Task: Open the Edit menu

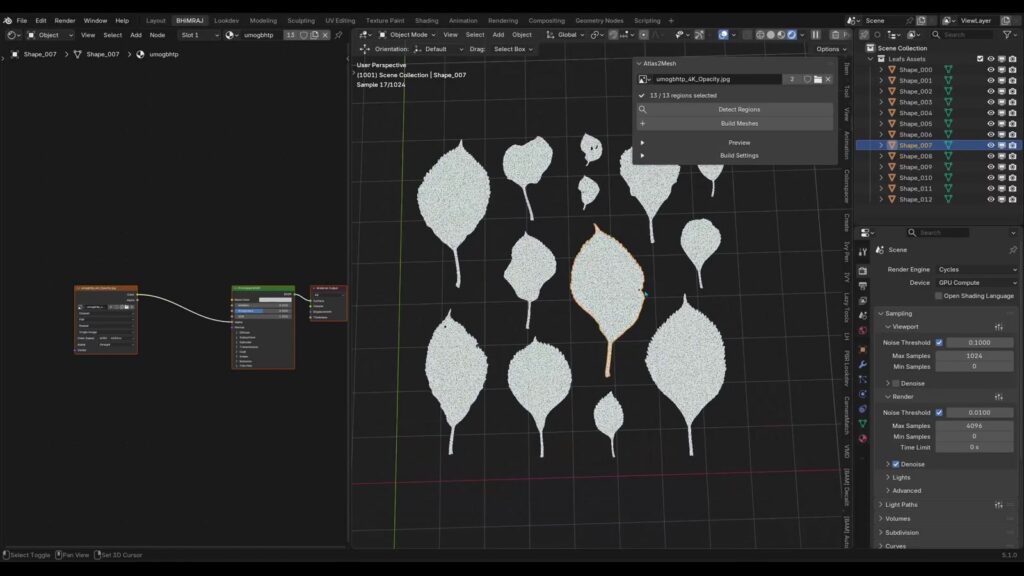Action: [40, 21]
